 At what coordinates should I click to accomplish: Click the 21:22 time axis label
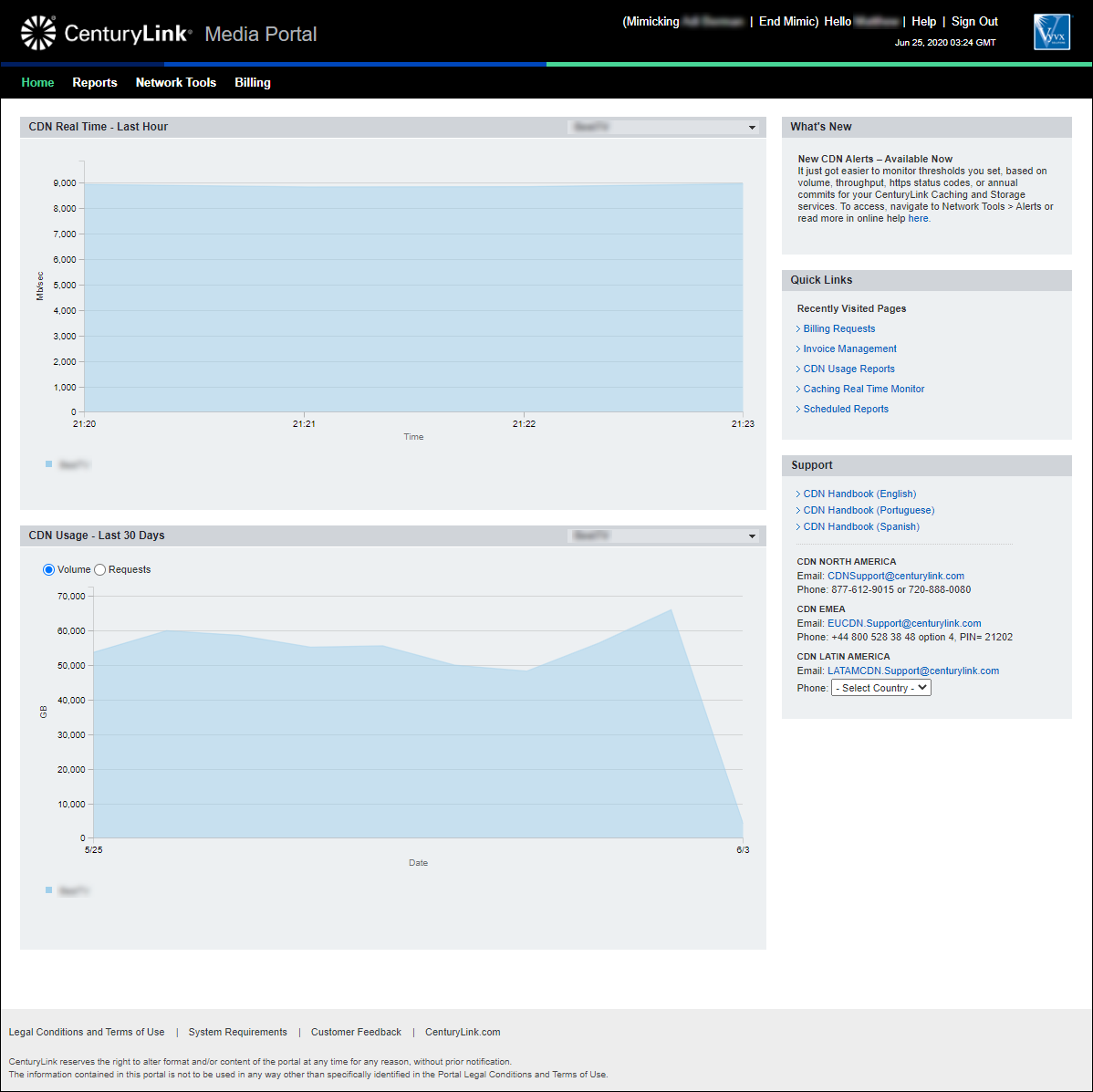point(525,423)
